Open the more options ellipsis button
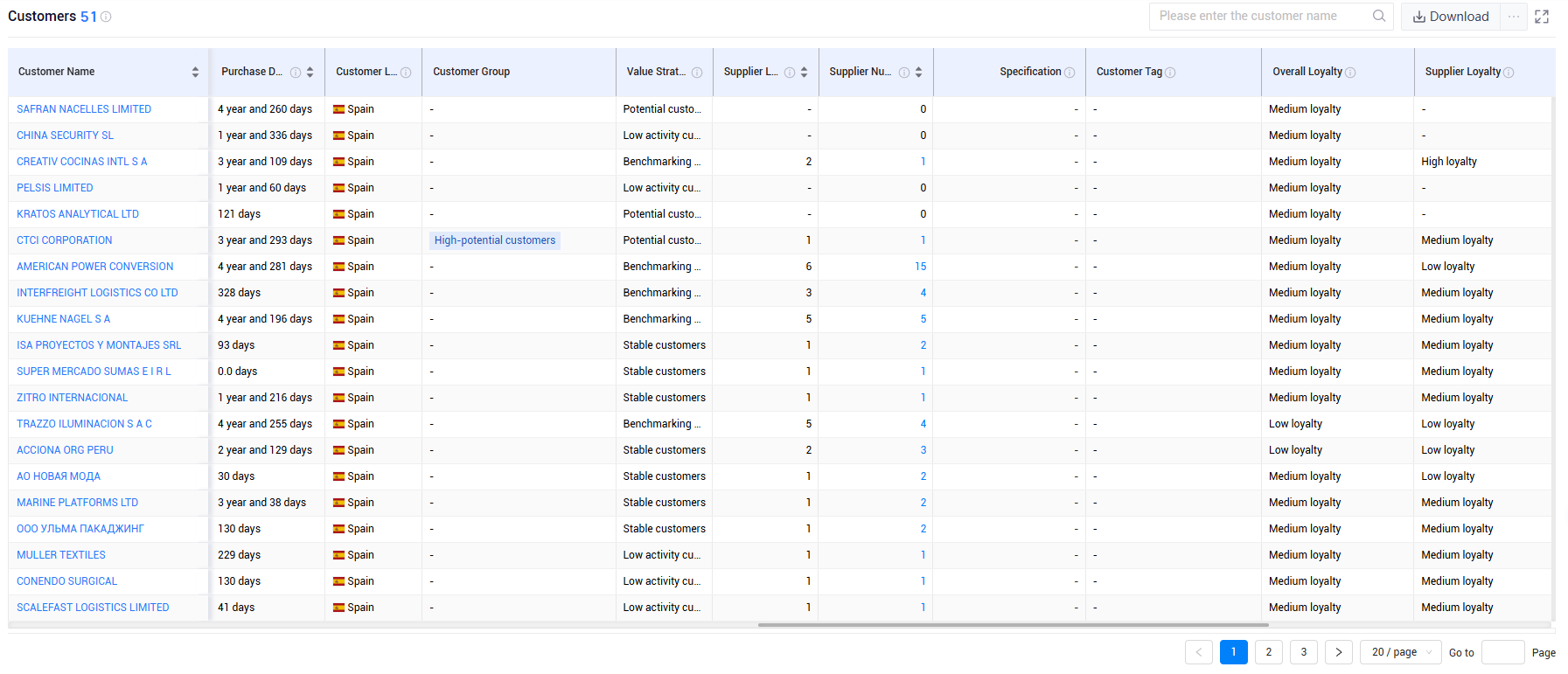Viewport: 1568px width, 674px height. click(x=1514, y=17)
